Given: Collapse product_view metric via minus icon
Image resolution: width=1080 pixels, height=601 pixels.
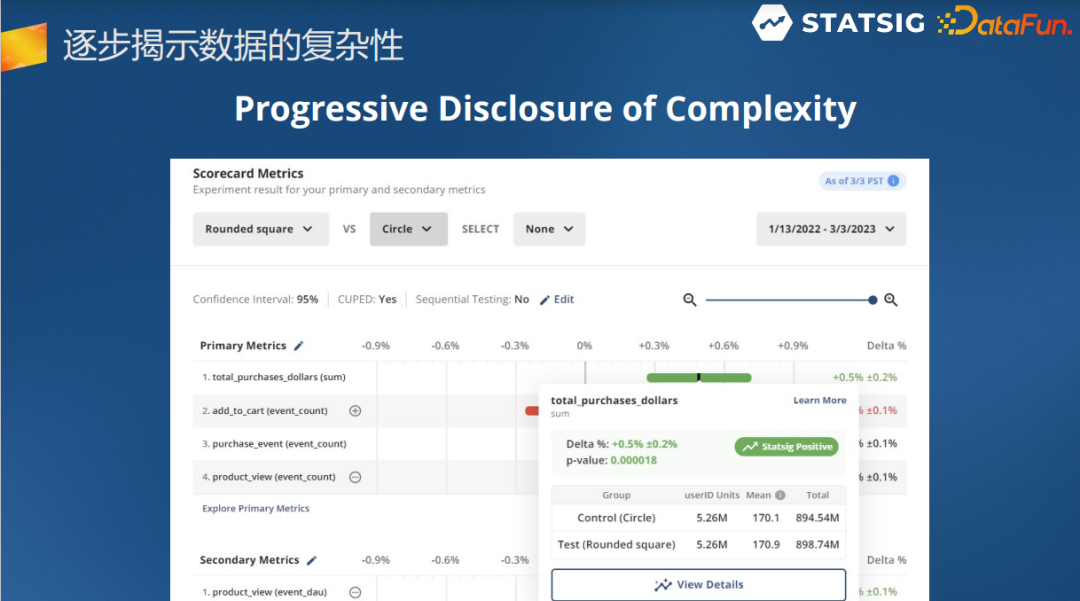Looking at the screenshot, I should (x=355, y=477).
